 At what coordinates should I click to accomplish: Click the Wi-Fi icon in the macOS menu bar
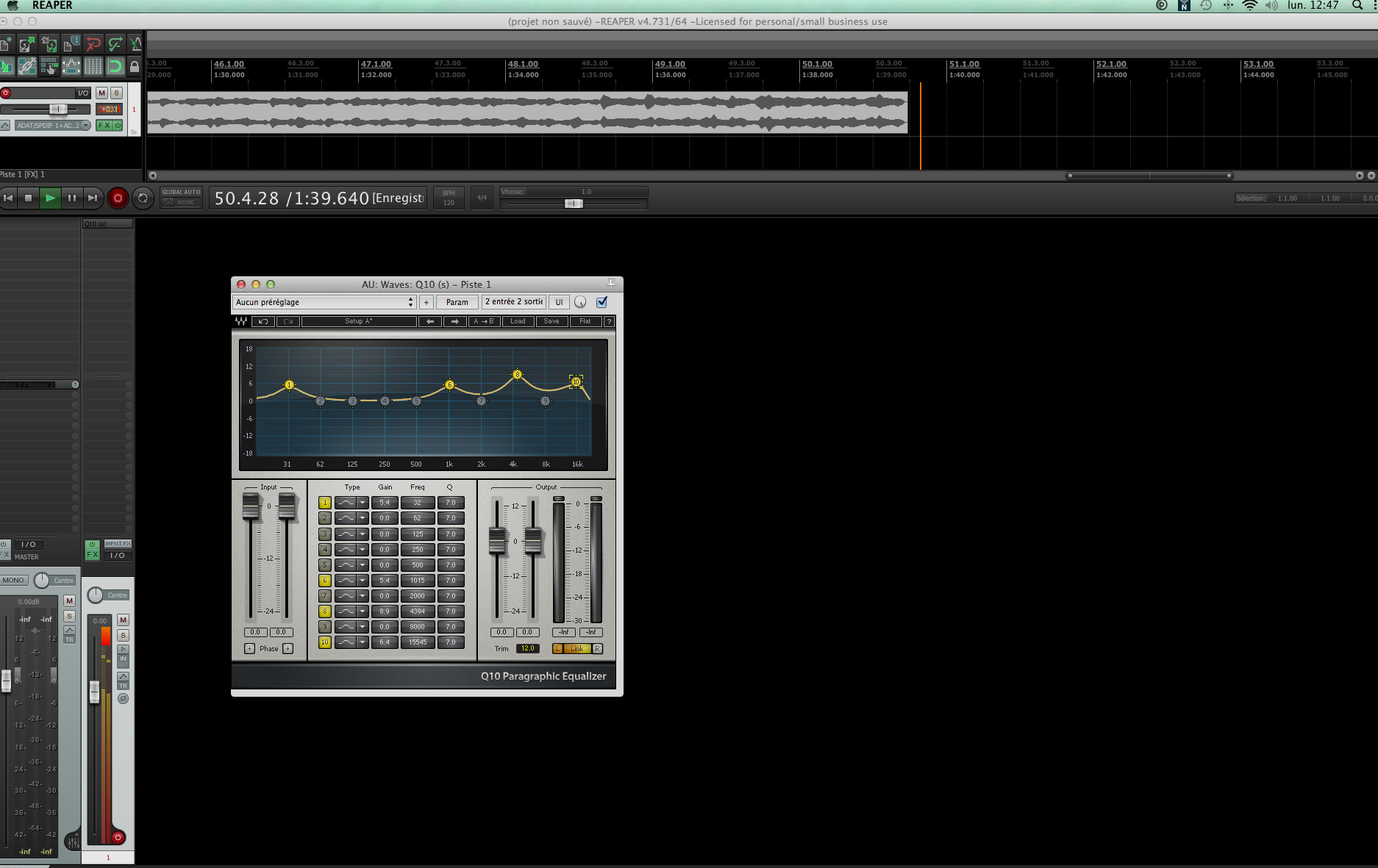1250,5
